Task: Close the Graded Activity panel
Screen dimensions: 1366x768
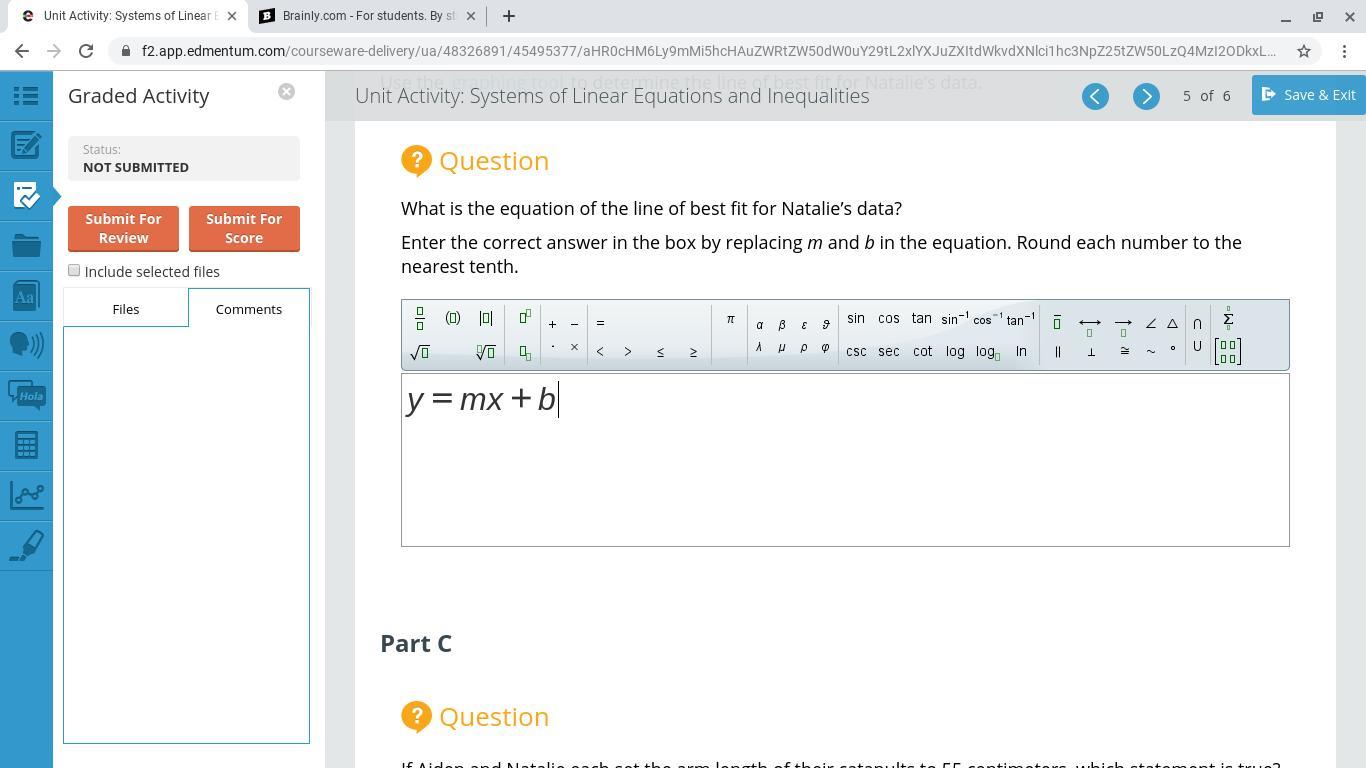Action: coord(286,92)
